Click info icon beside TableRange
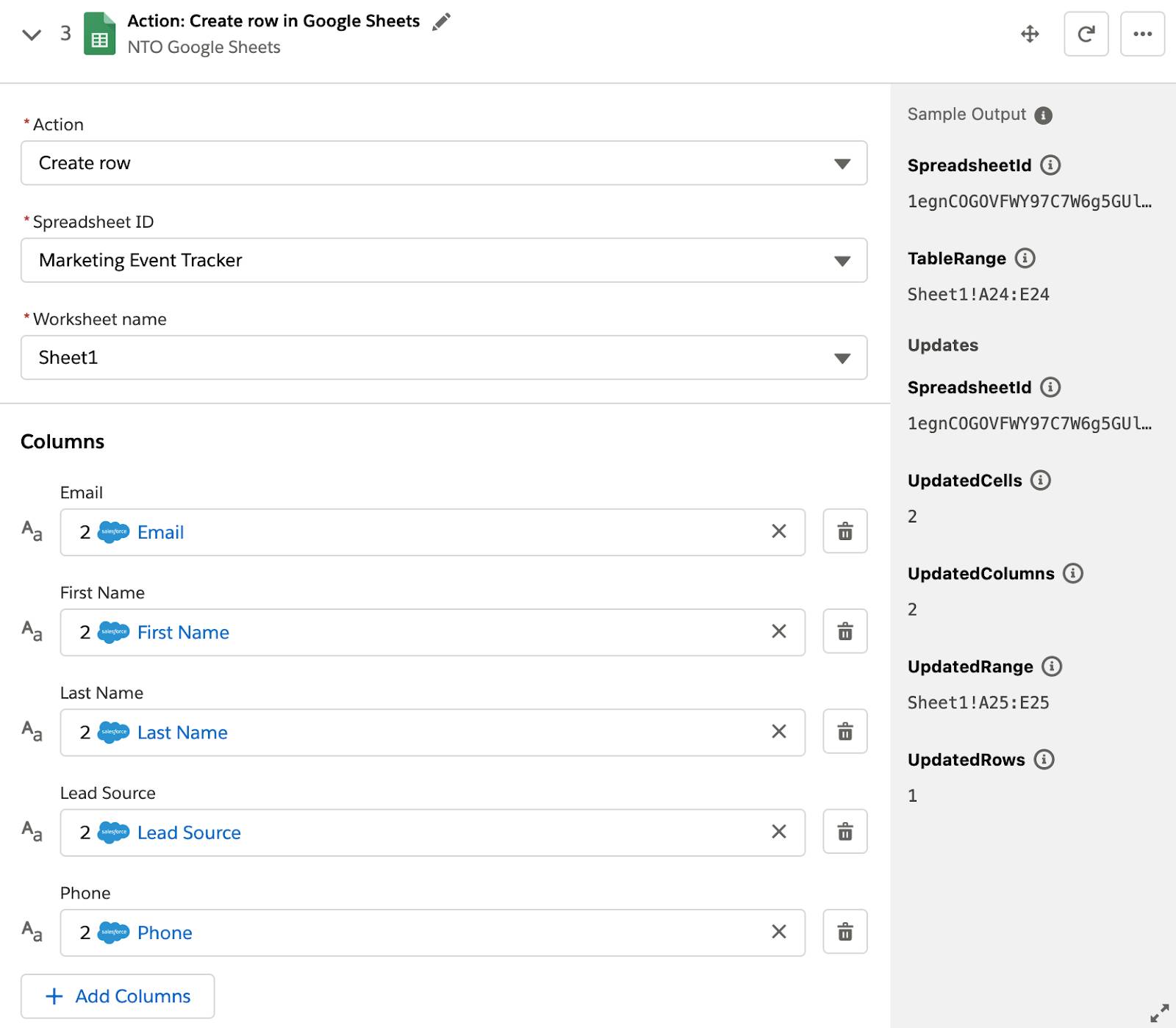Image resolution: width=1176 pixels, height=1028 pixels. (1025, 258)
